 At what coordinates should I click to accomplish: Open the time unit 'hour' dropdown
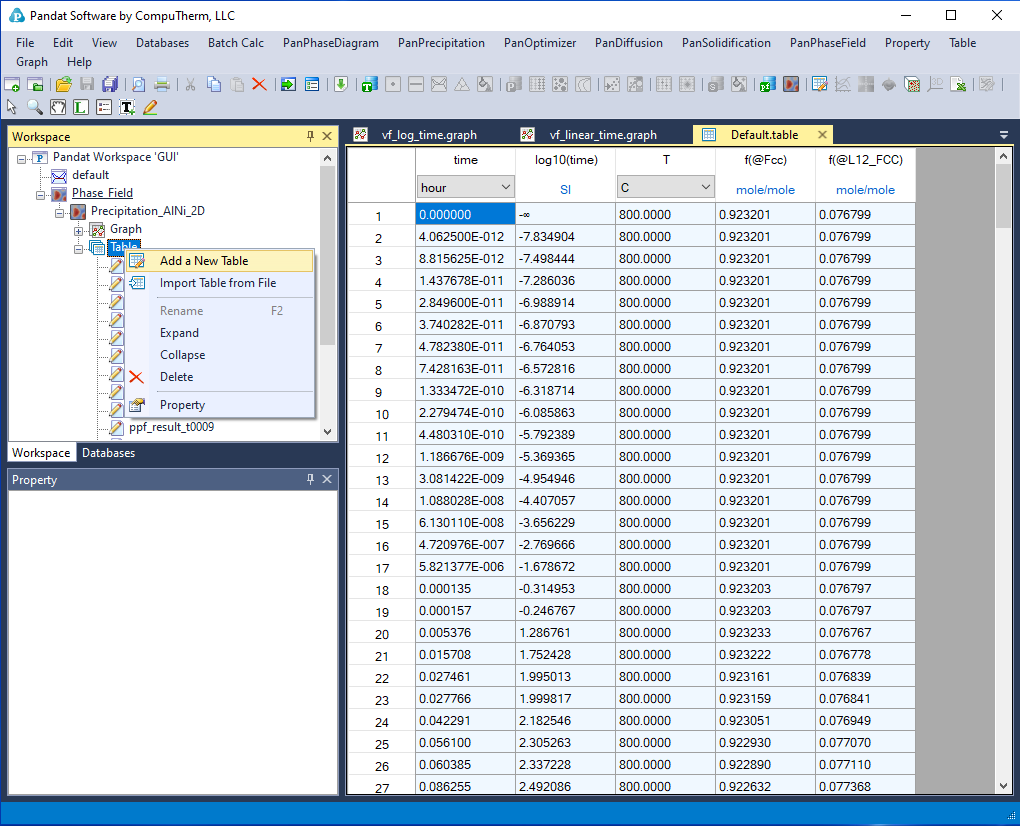pos(504,187)
